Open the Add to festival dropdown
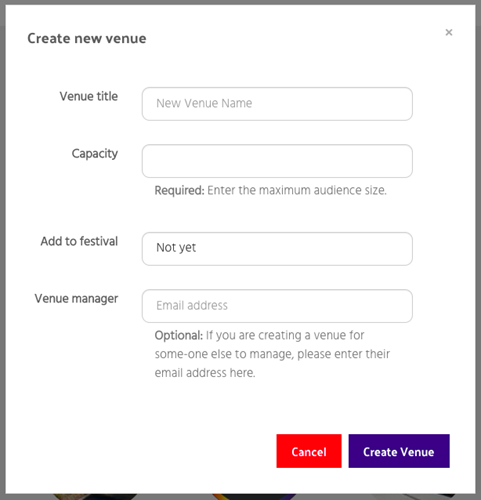 click(x=277, y=249)
